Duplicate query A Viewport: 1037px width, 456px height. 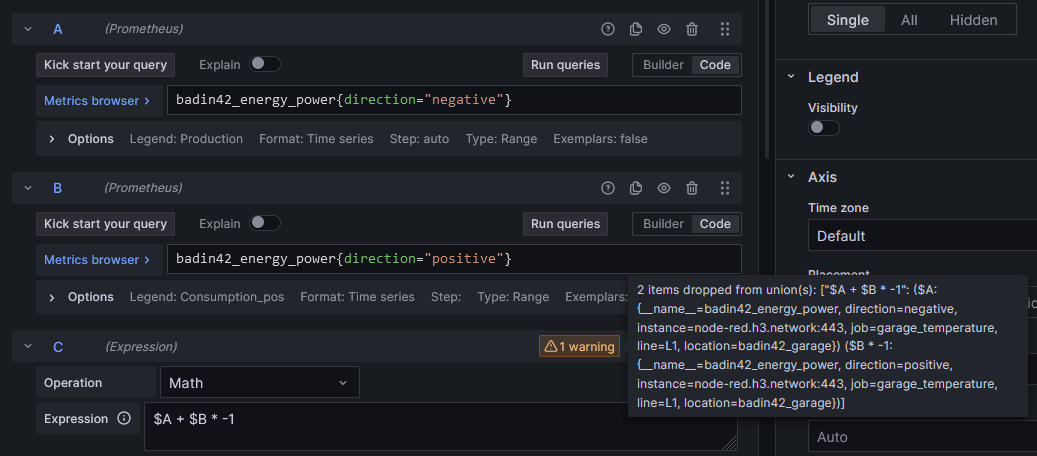click(636, 29)
